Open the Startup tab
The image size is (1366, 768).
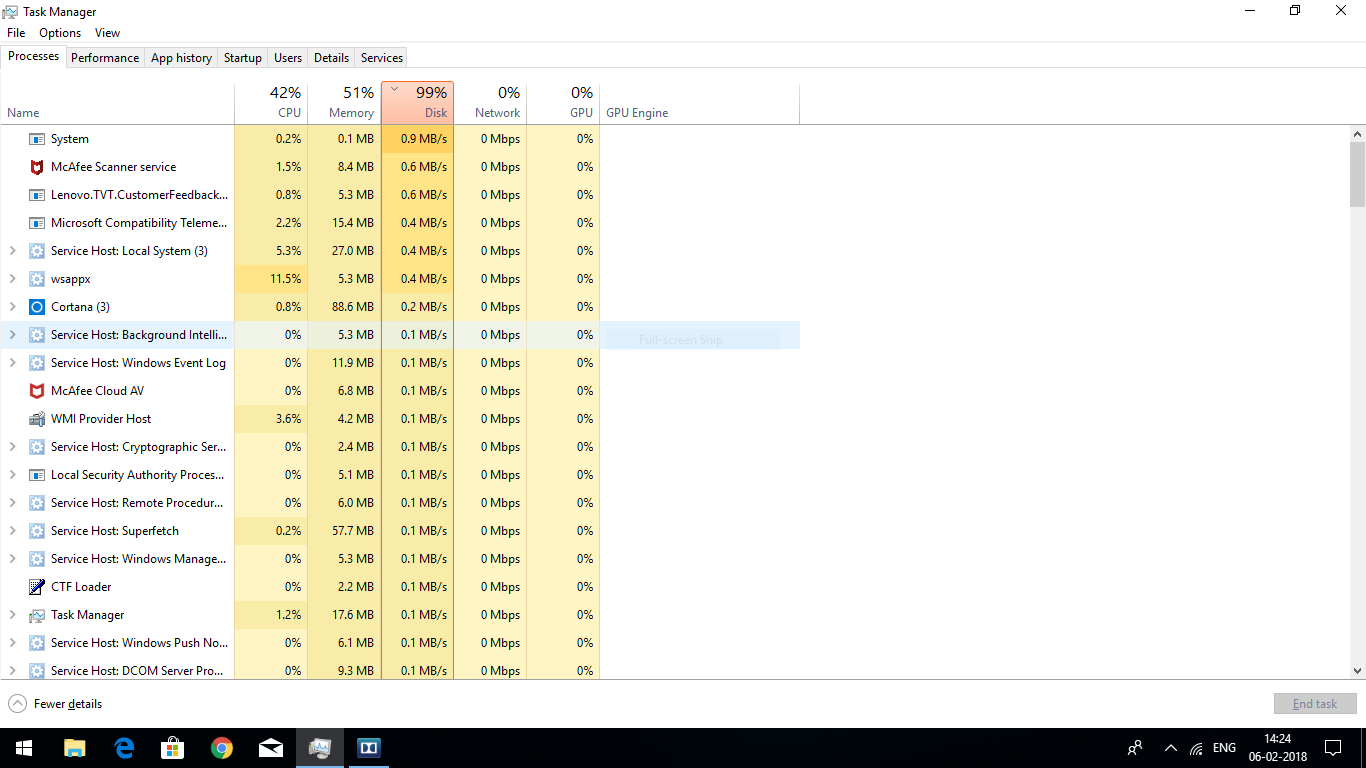coord(242,58)
